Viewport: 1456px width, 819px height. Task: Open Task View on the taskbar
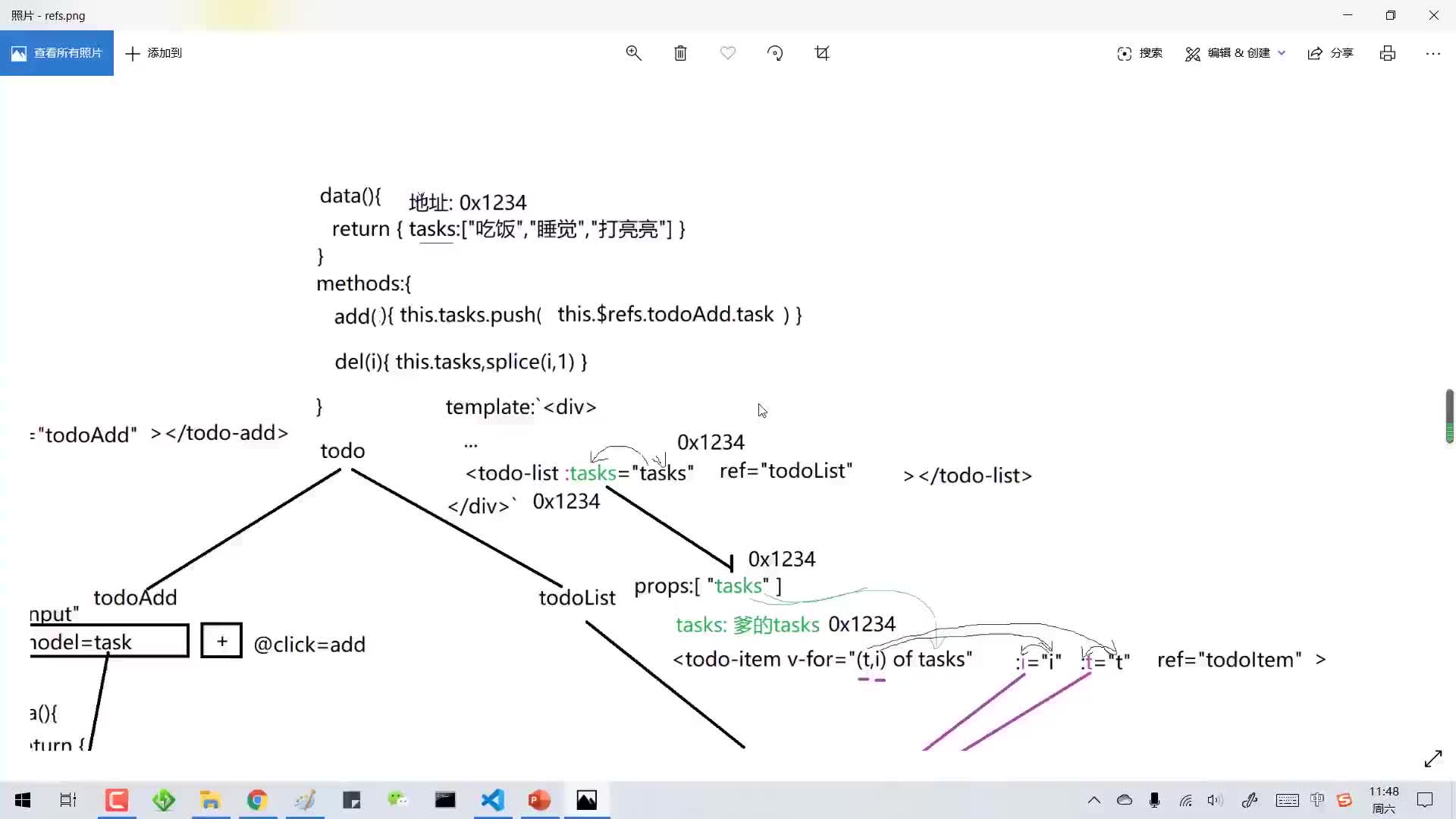68,800
